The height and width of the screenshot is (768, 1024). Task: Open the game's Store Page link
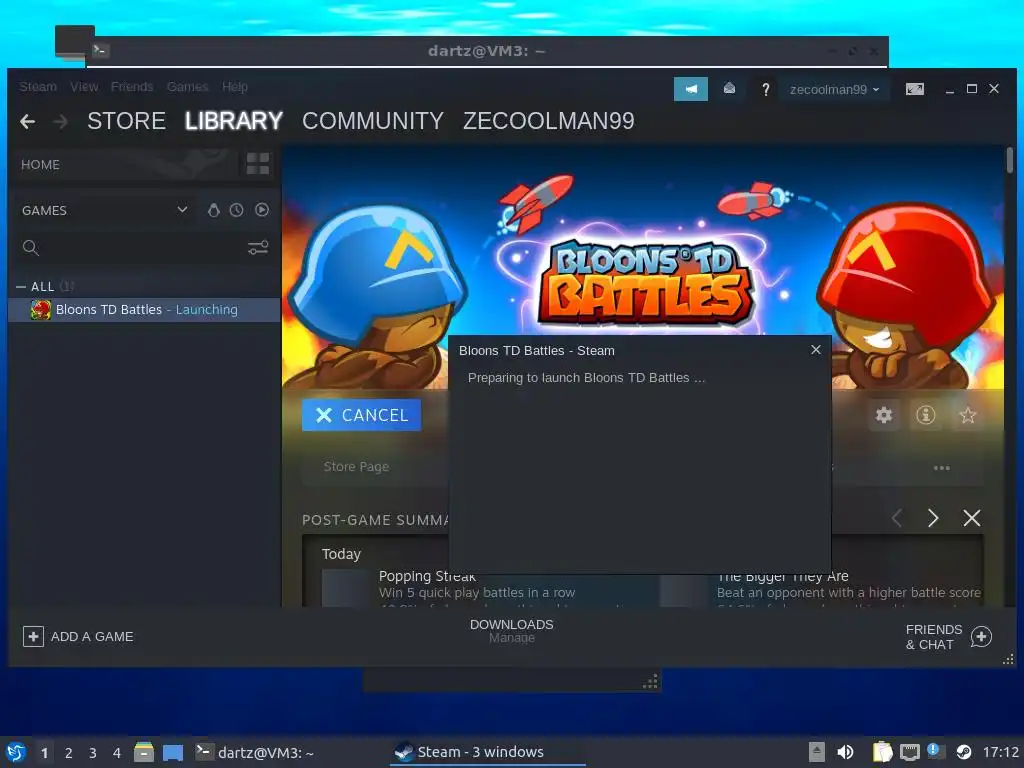356,467
